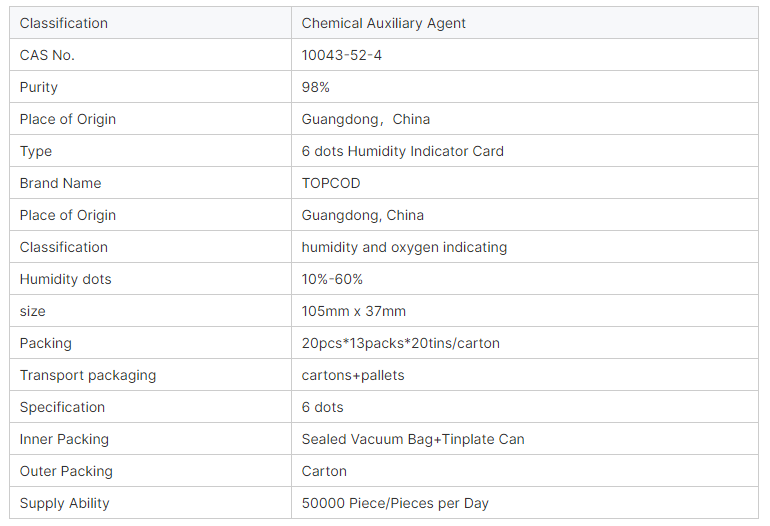Image resolution: width=770 pixels, height=526 pixels.
Task: Select the Inner Packing label
Action: (64, 439)
